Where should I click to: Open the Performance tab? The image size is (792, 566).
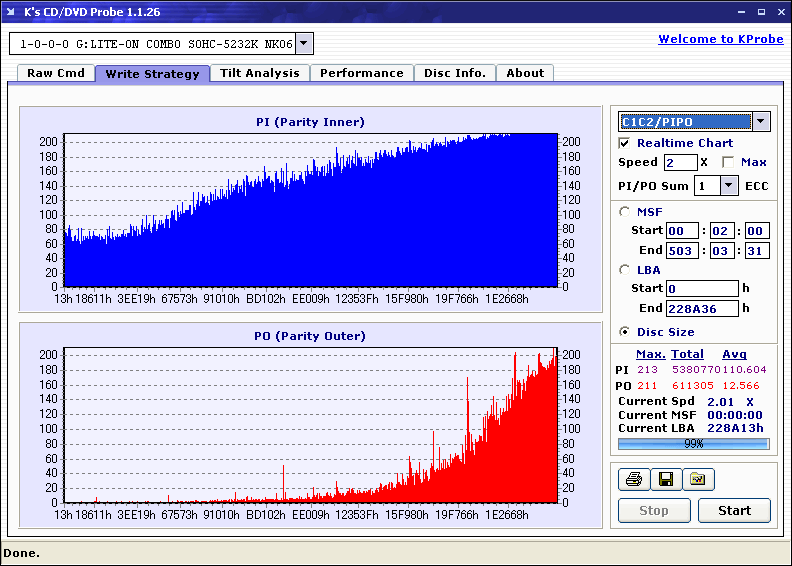[362, 73]
